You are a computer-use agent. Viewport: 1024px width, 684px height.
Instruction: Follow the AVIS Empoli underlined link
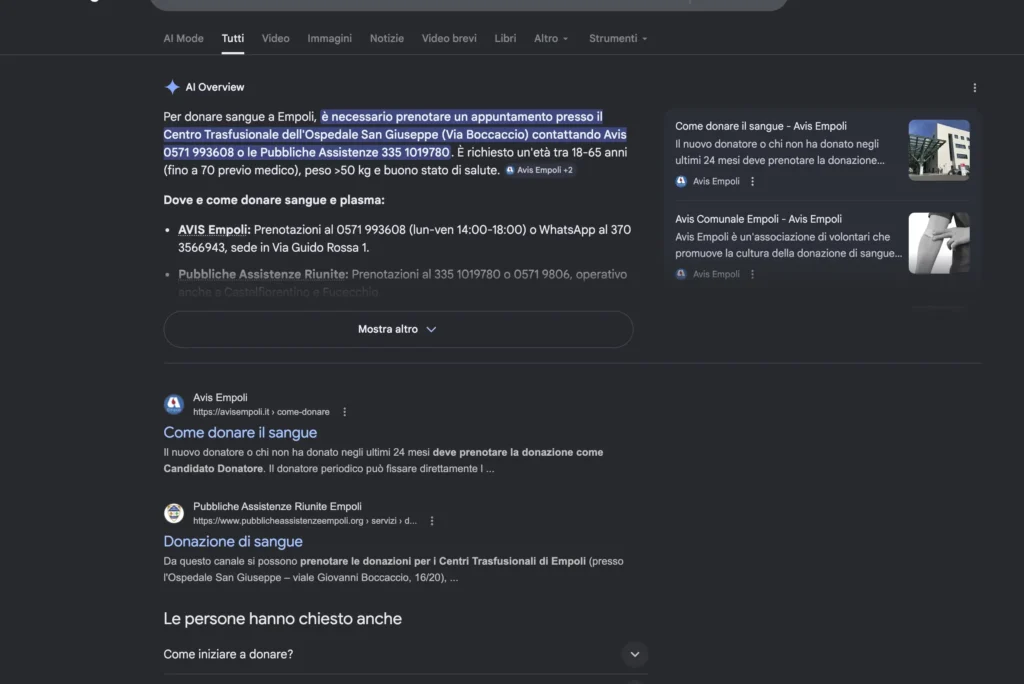pyautogui.click(x=214, y=230)
